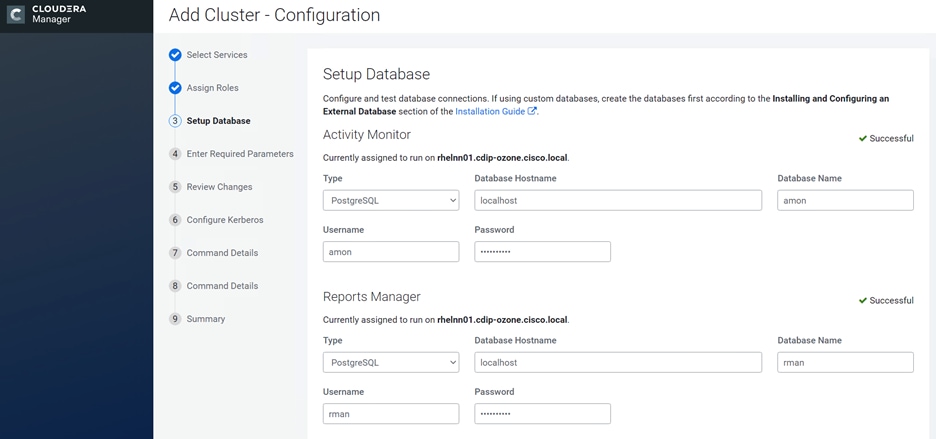
Task: Click the step 3 circle for Setup Database
Action: click(175, 121)
